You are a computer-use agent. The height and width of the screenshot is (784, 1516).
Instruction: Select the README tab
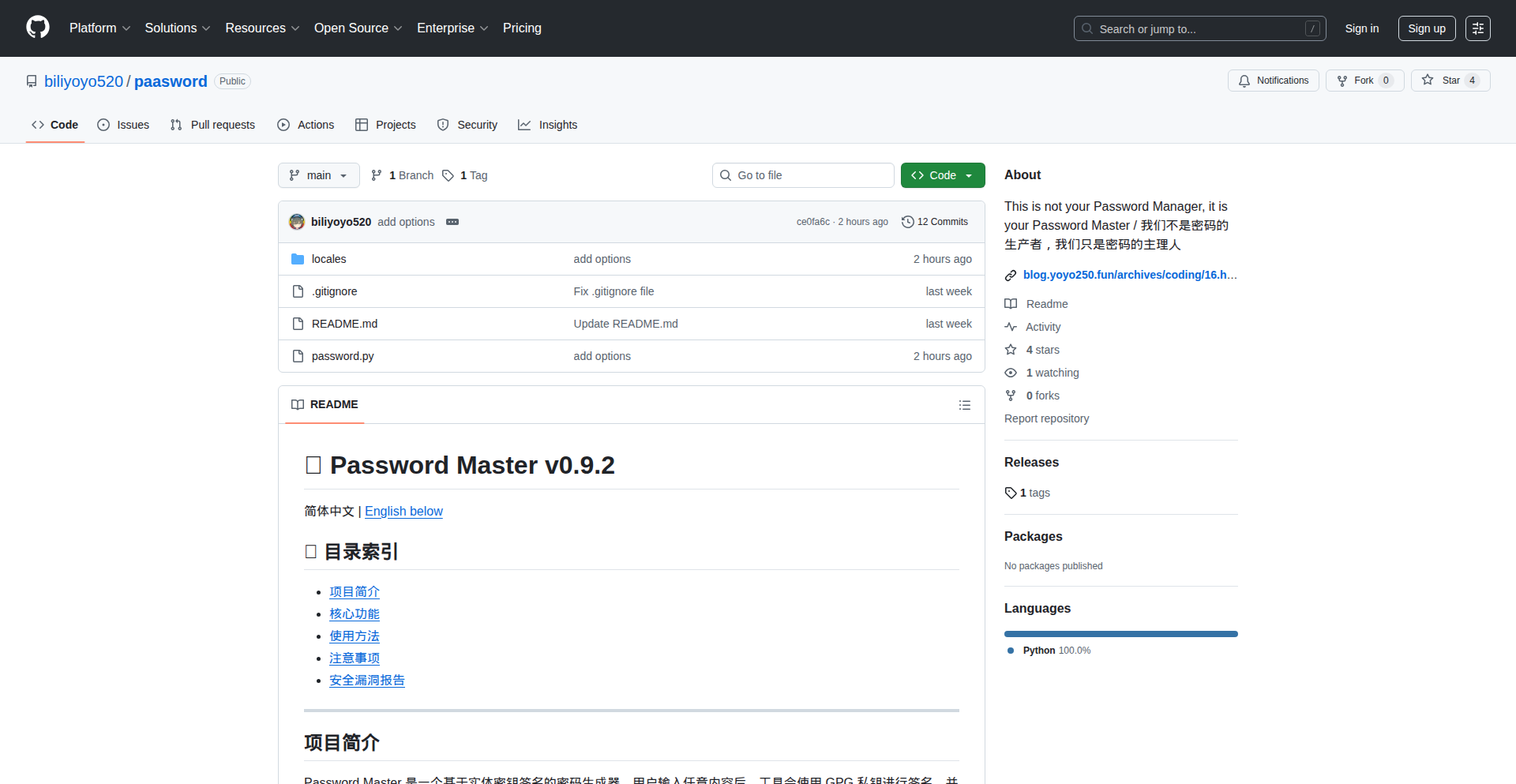(x=325, y=404)
